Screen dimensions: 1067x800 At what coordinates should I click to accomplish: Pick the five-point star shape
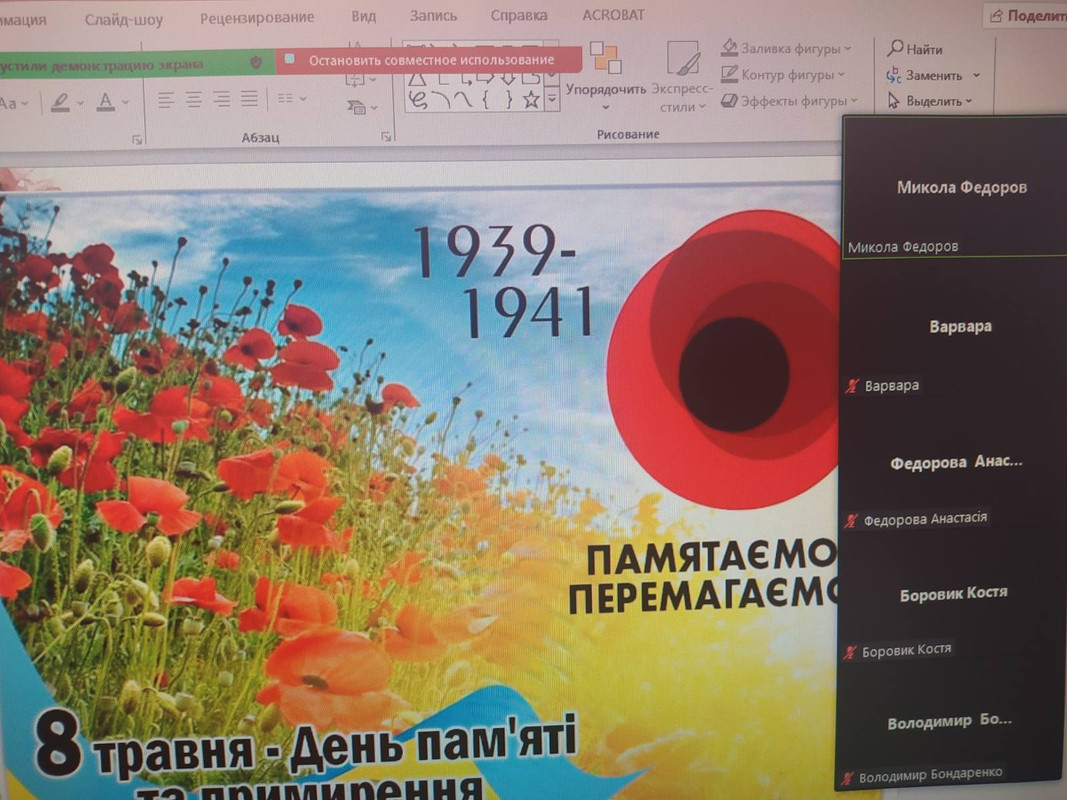click(x=531, y=101)
